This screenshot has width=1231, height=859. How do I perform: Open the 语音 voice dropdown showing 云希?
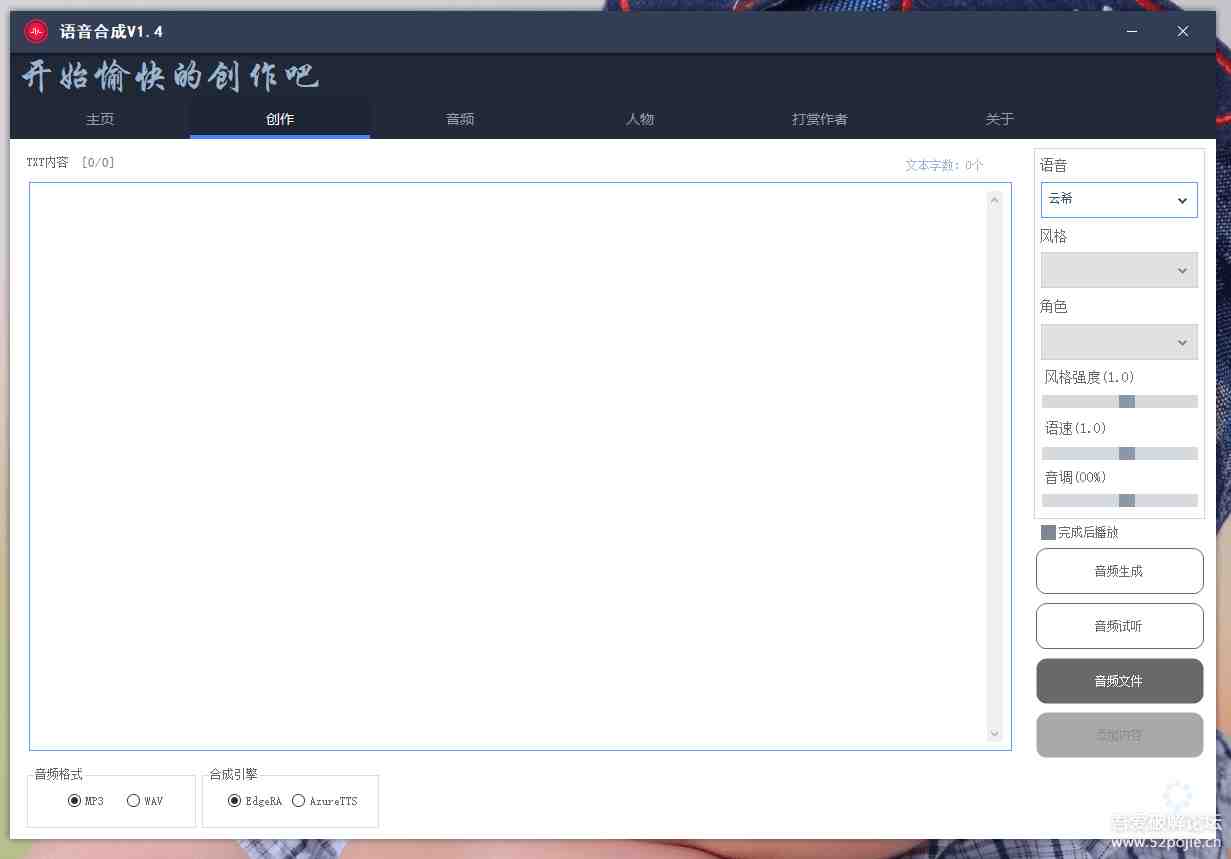point(1118,199)
